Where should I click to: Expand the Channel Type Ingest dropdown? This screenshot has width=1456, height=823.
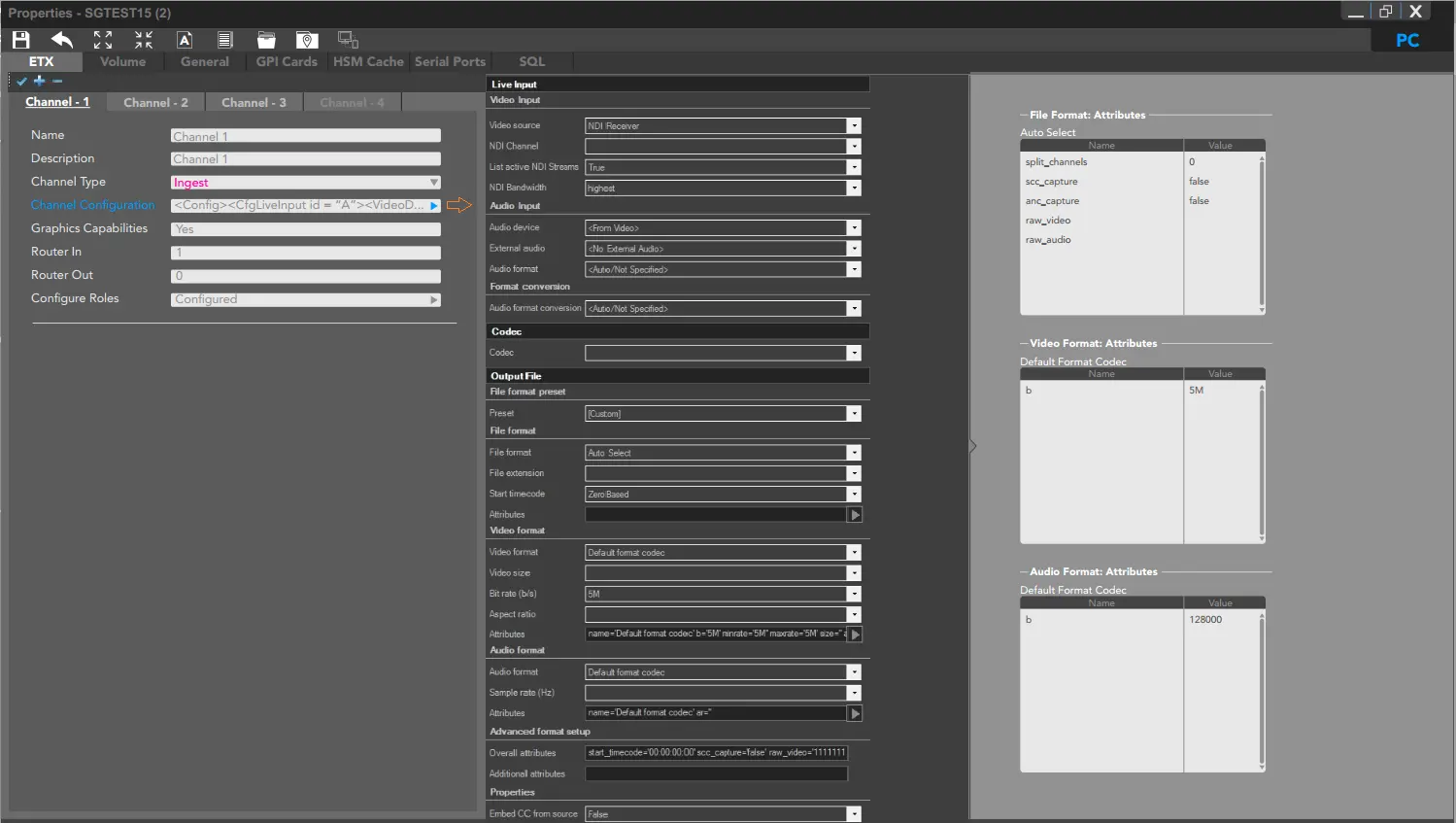[x=433, y=183]
